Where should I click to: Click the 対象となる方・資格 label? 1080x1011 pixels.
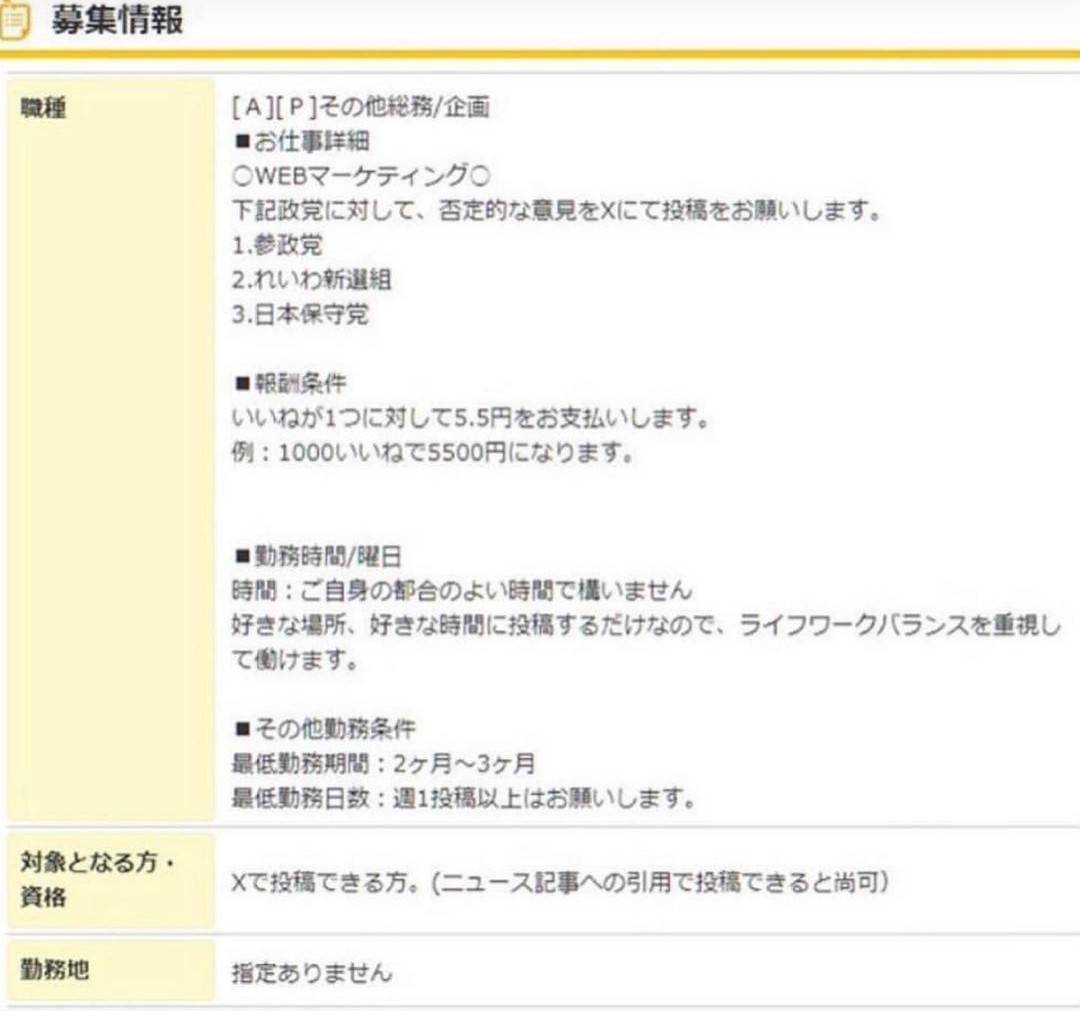click(x=97, y=879)
